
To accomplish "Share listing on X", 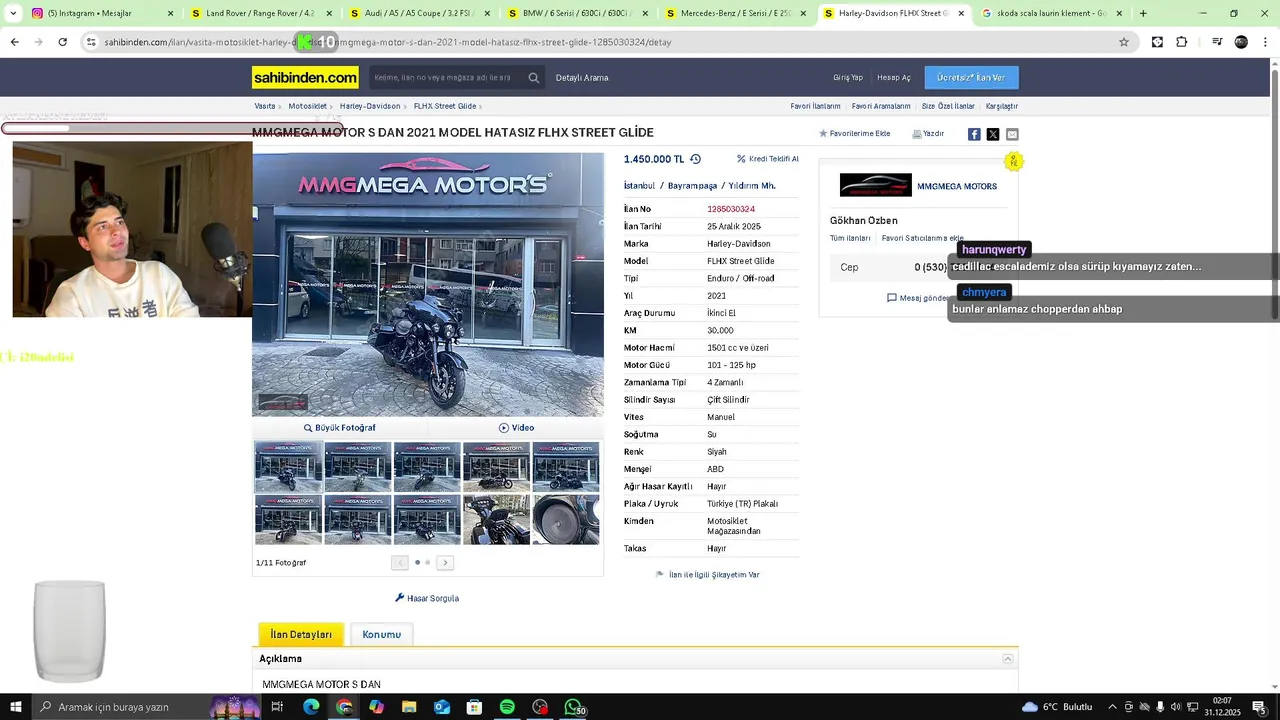I will (x=993, y=134).
